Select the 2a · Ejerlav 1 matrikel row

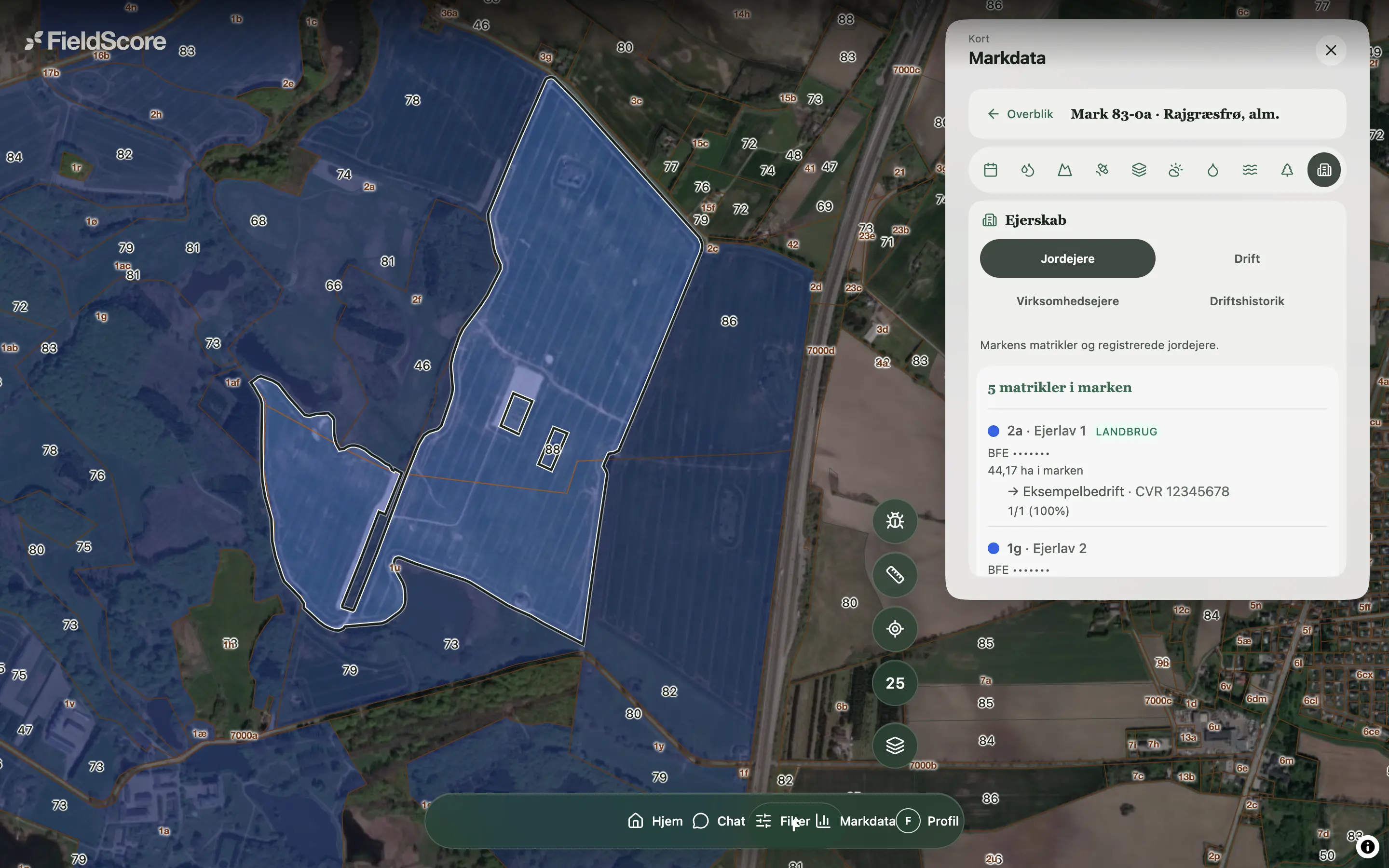(x=1157, y=470)
